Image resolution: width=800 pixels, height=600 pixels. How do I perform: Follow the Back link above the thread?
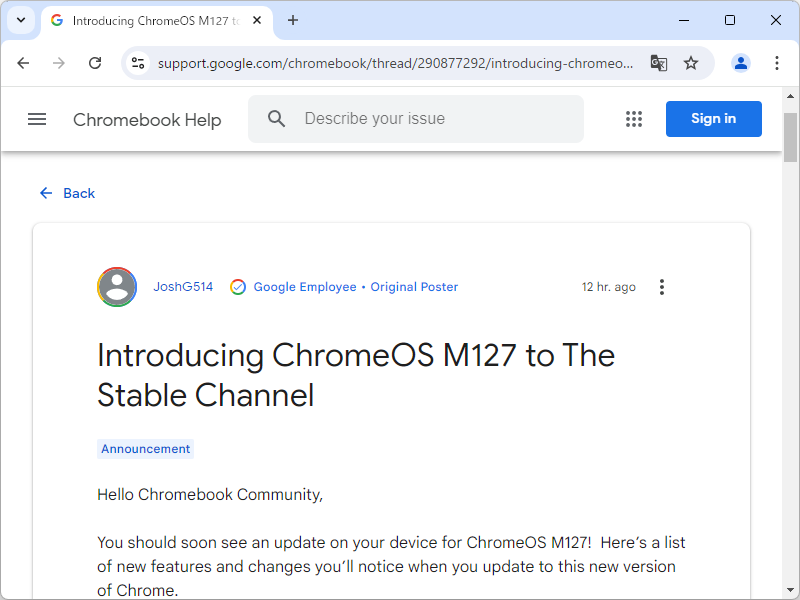point(67,193)
